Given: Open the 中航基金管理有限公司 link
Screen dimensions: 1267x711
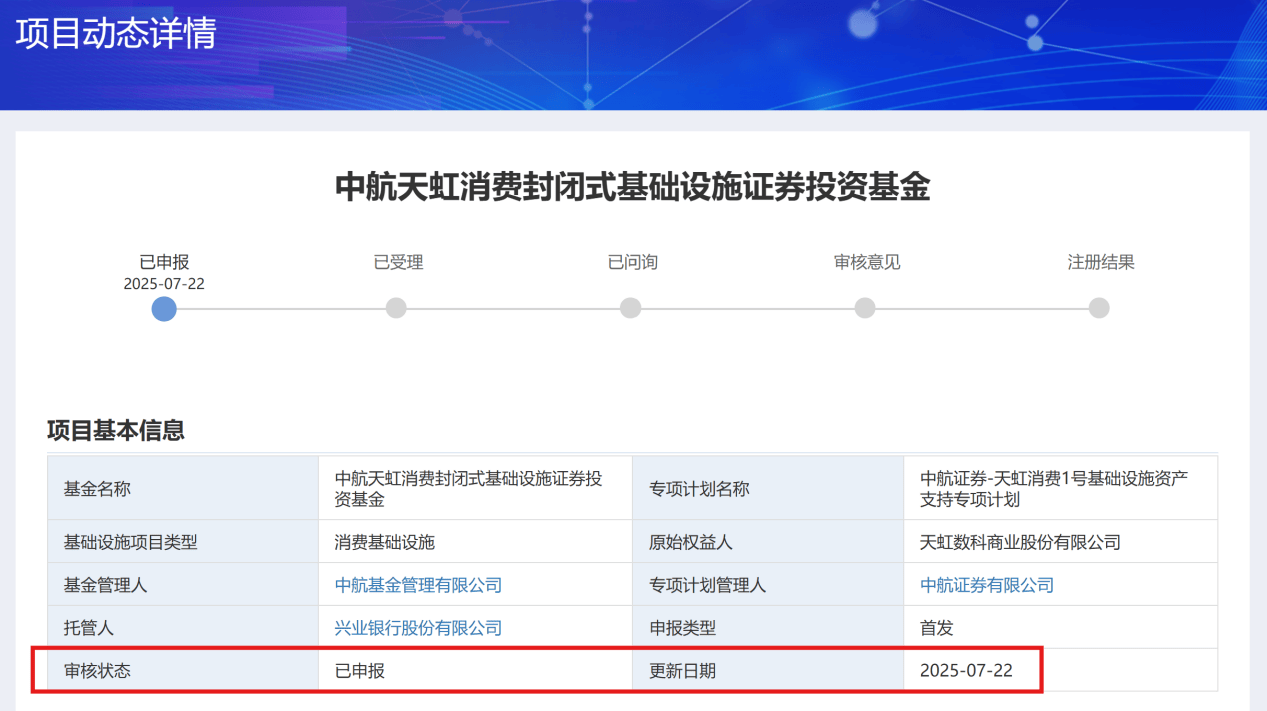Looking at the screenshot, I should point(418,585).
